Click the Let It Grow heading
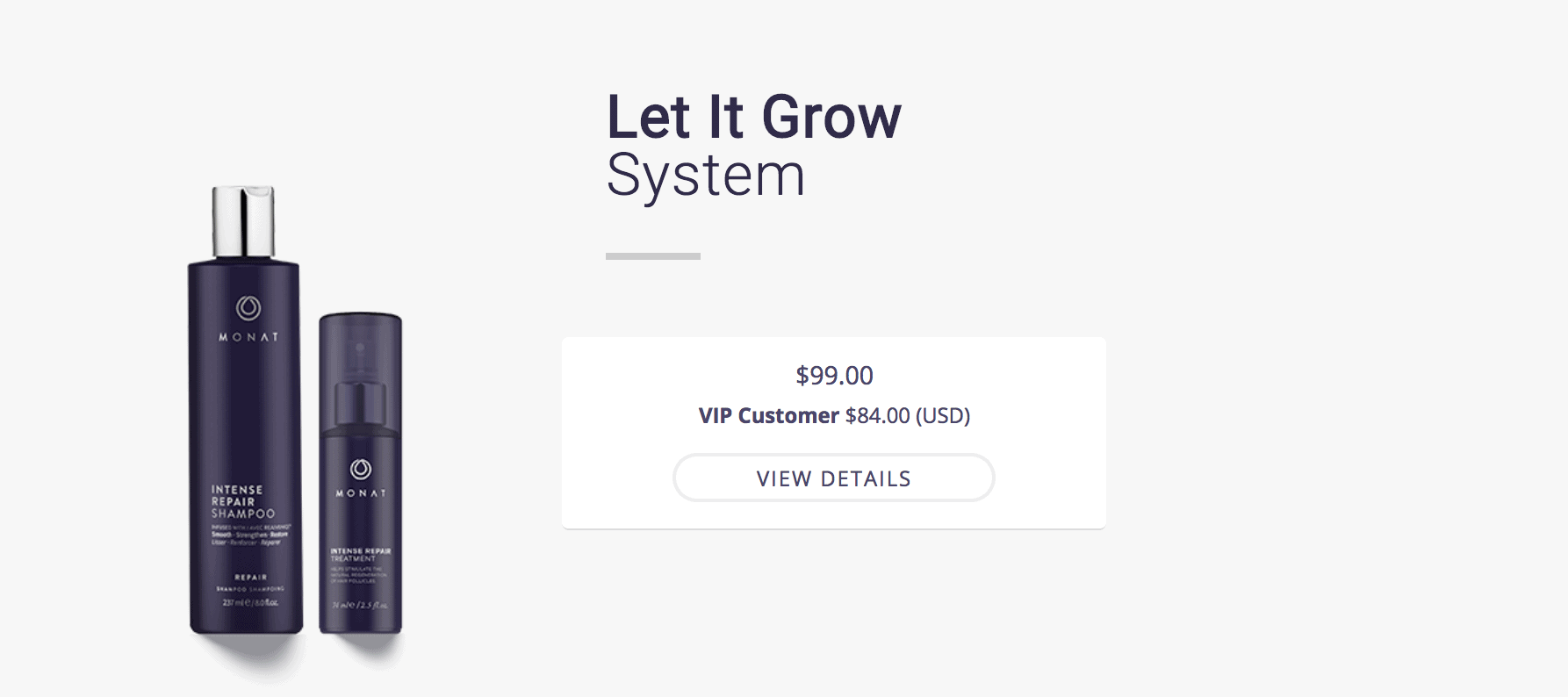 click(x=753, y=117)
